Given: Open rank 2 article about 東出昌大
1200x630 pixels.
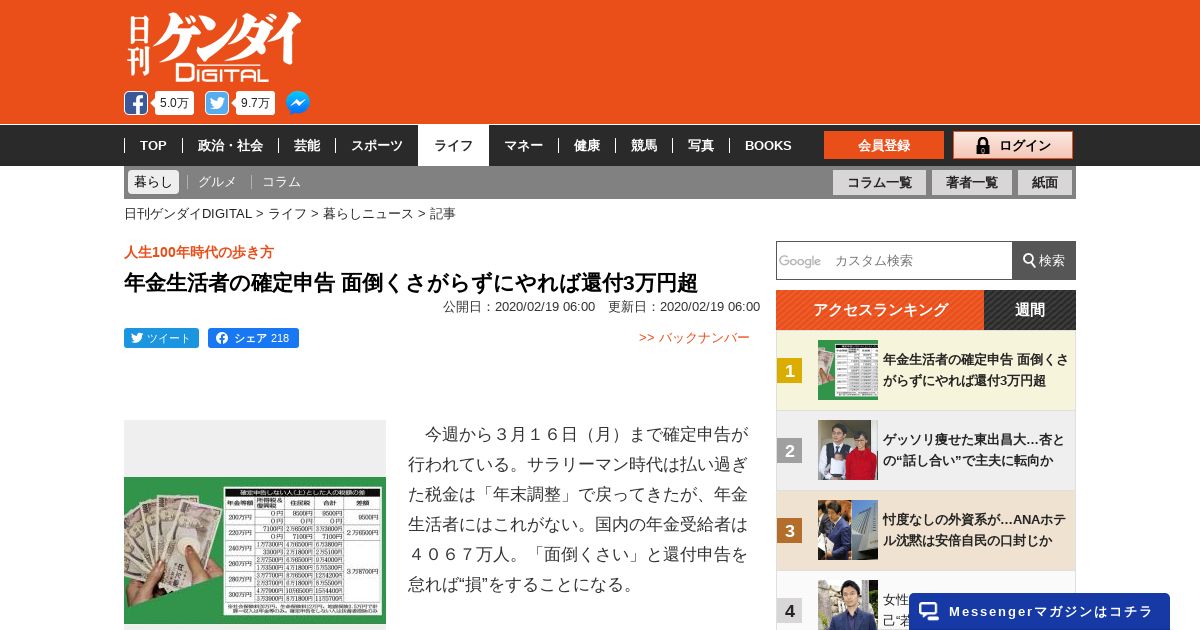Looking at the screenshot, I should pyautogui.click(x=974, y=450).
